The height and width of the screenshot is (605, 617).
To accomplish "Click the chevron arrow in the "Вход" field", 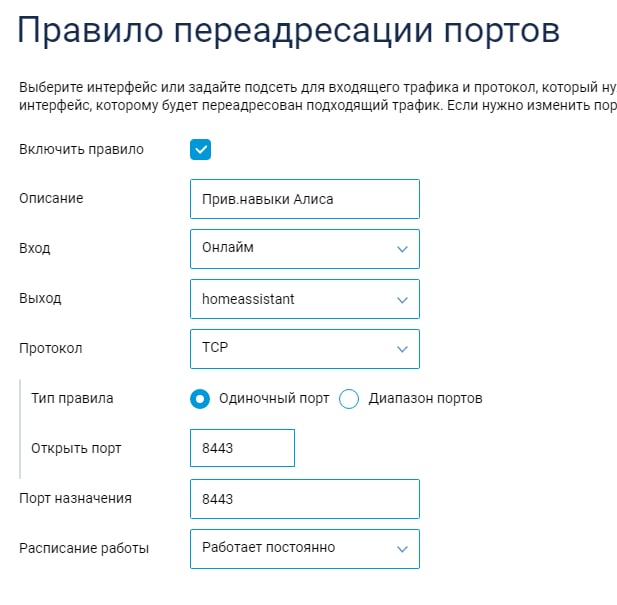I will click(x=402, y=249).
